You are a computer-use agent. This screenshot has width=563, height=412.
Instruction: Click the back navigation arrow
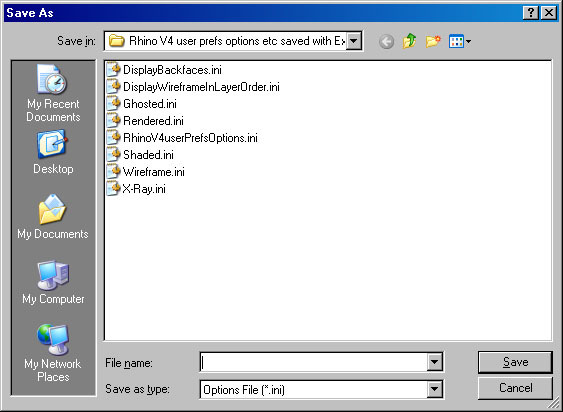pyautogui.click(x=386, y=42)
